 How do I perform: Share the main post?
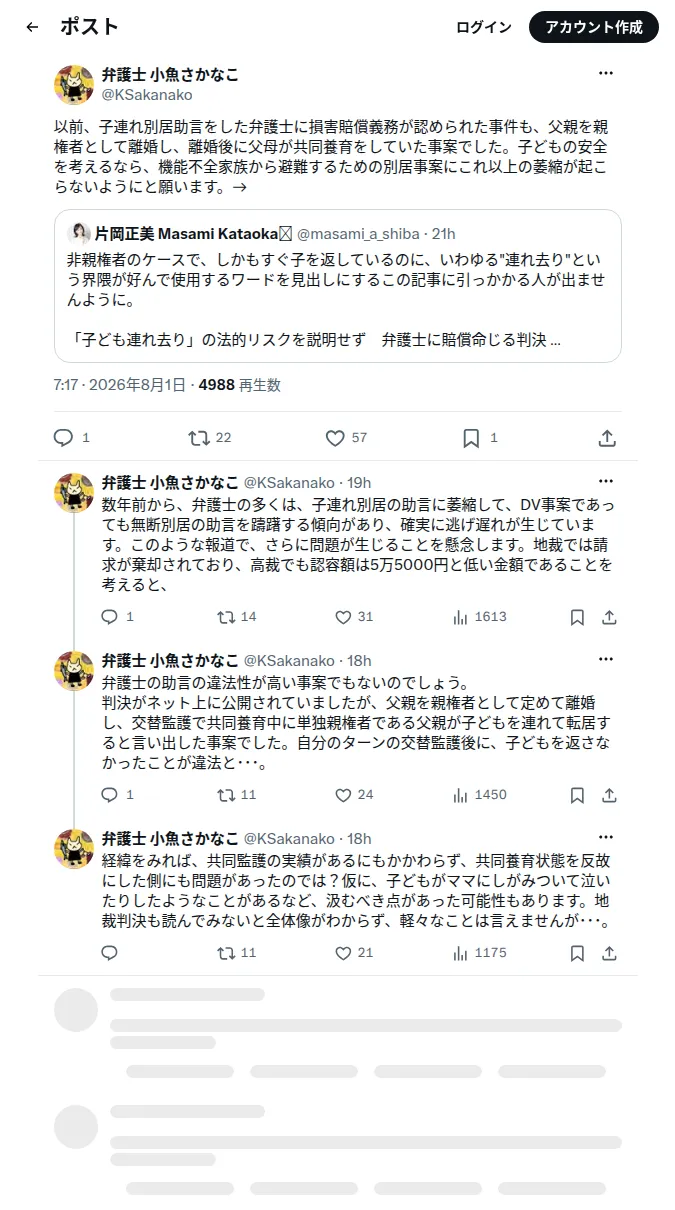point(607,438)
